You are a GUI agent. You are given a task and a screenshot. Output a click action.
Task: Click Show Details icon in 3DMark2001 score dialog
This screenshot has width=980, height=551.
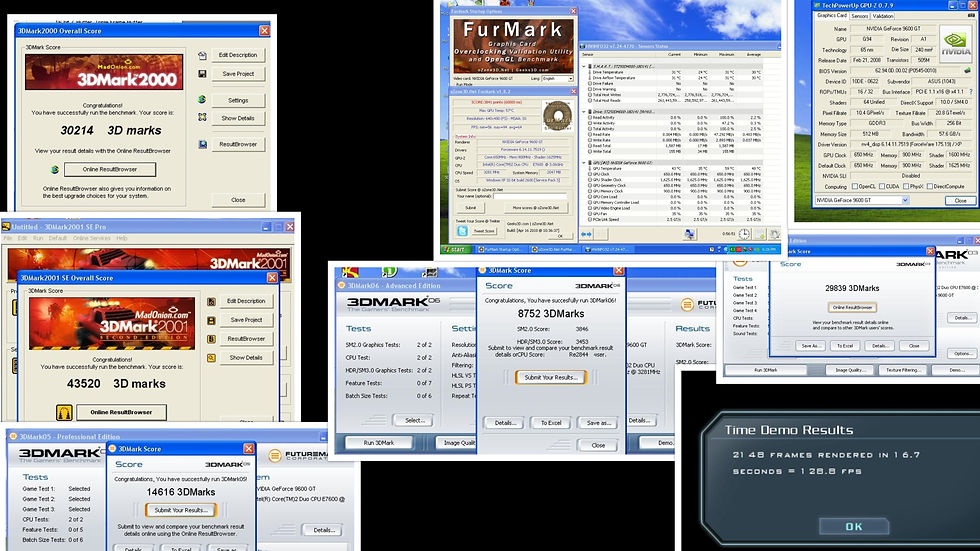[211, 358]
